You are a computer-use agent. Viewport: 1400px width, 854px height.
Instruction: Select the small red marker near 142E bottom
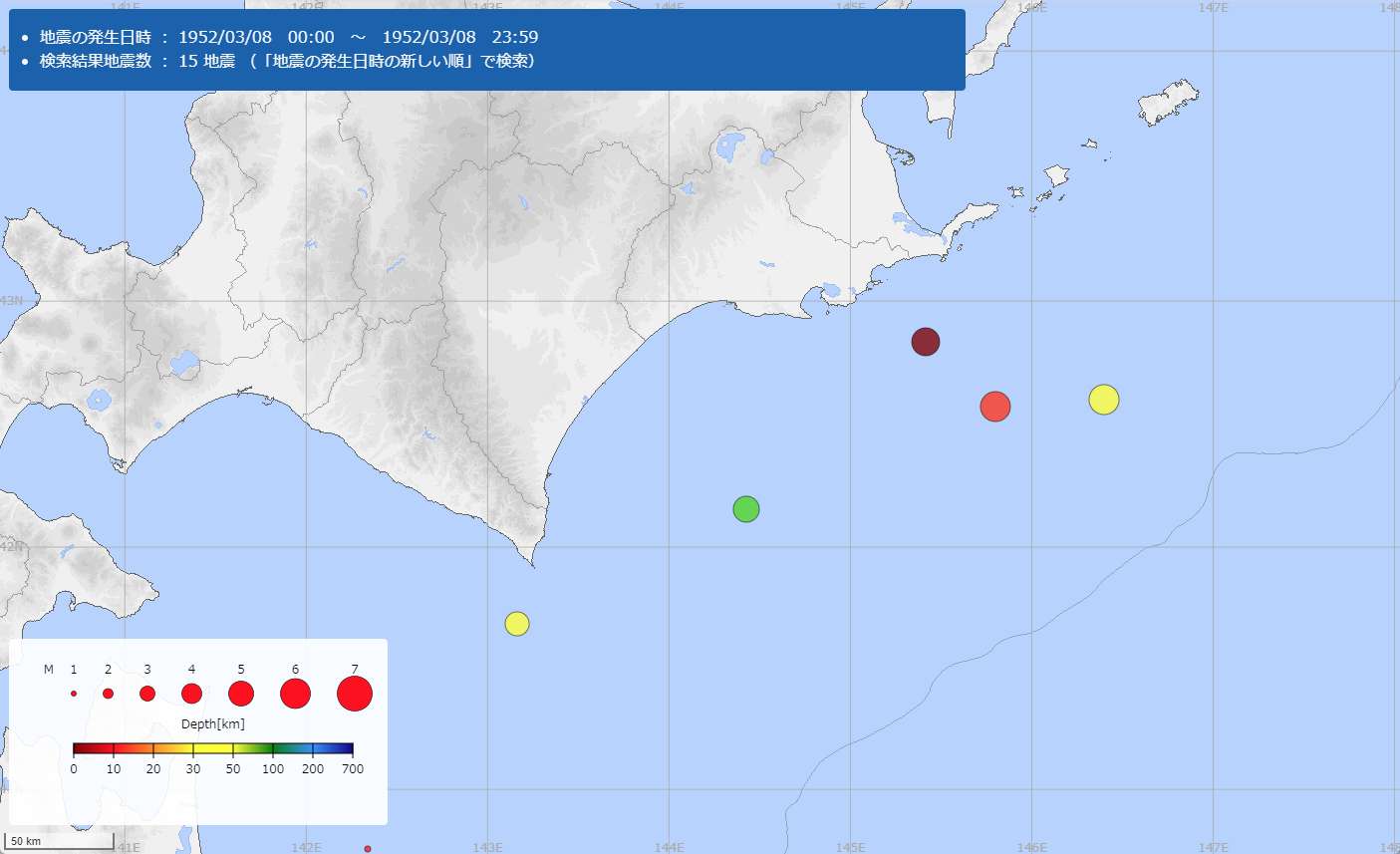pyautogui.click(x=368, y=849)
